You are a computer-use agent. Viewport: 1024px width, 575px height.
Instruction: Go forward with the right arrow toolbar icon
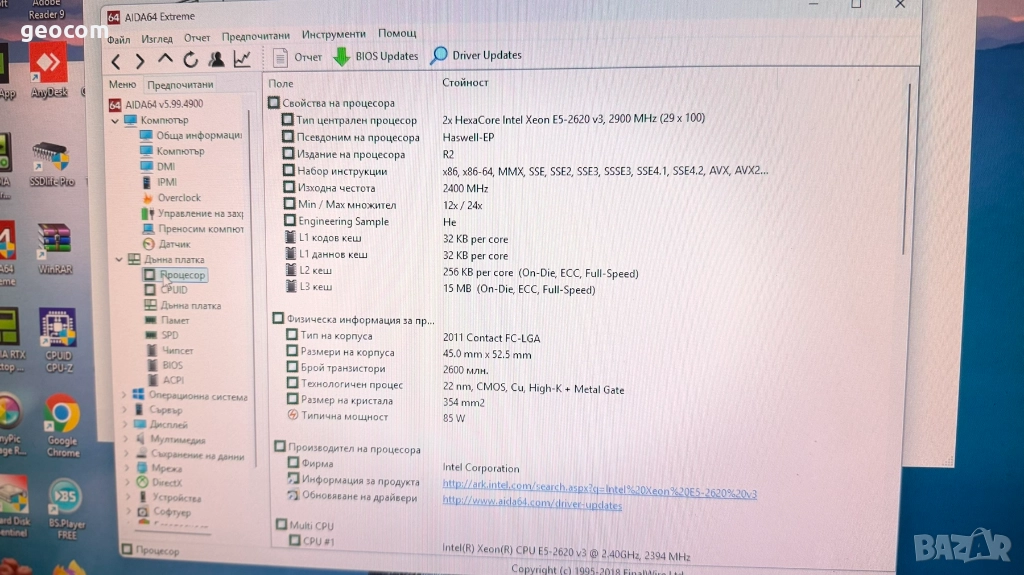click(x=140, y=61)
